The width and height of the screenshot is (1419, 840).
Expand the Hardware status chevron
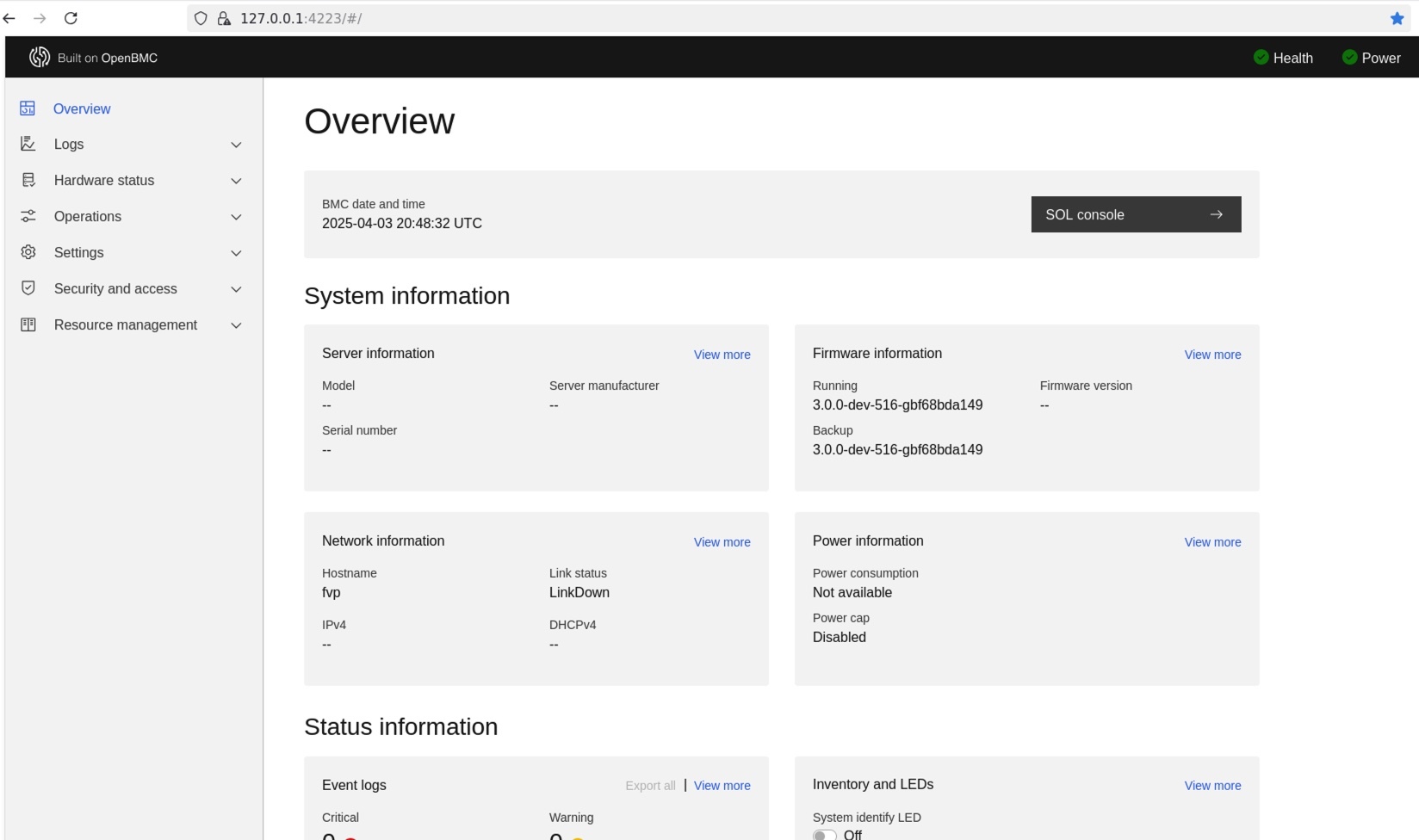point(236,181)
